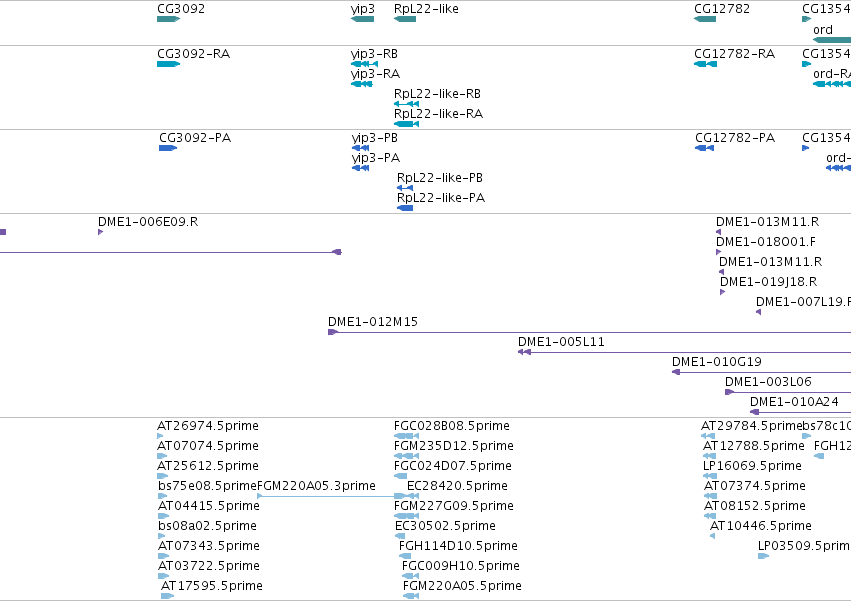Select the DME1-010G19 BAC label
The height and width of the screenshot is (601, 851).
pyautogui.click(x=716, y=362)
